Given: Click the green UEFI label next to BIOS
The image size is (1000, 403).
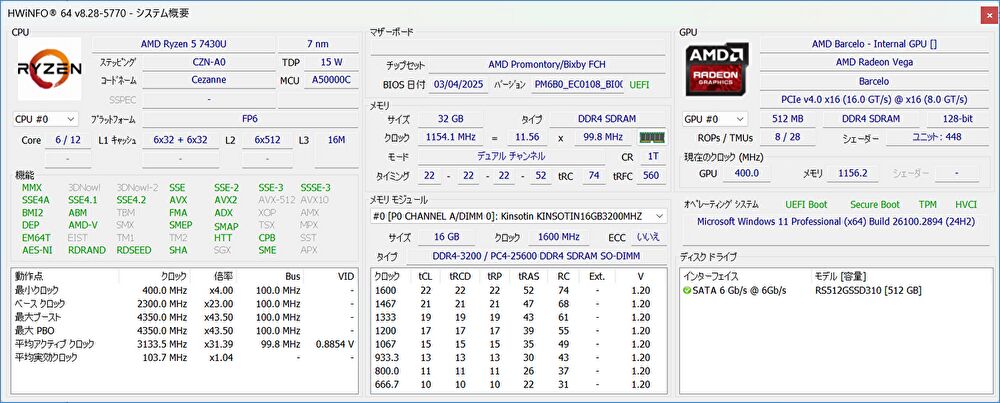Looking at the screenshot, I should click(638, 85).
